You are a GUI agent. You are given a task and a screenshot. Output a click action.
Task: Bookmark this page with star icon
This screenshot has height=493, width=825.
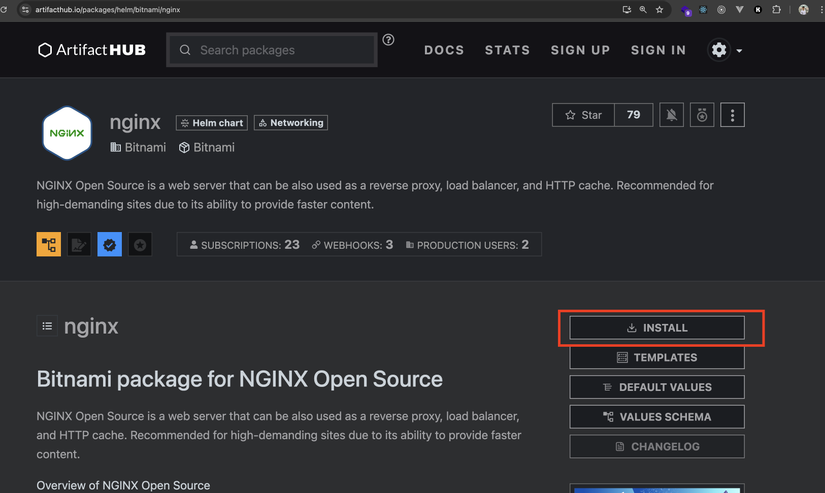[659, 9]
